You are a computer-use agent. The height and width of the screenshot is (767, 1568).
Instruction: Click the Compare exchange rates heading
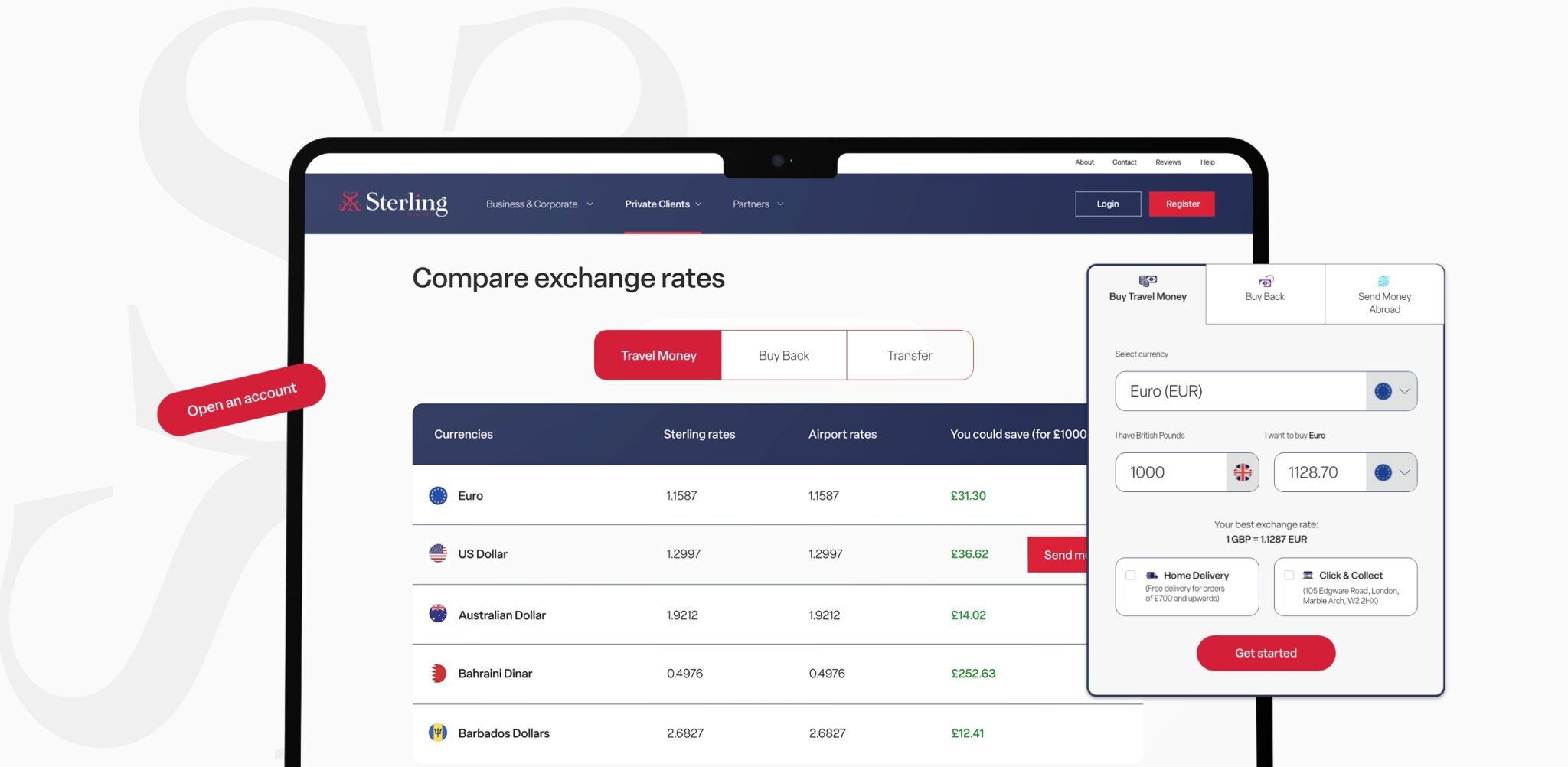568,278
